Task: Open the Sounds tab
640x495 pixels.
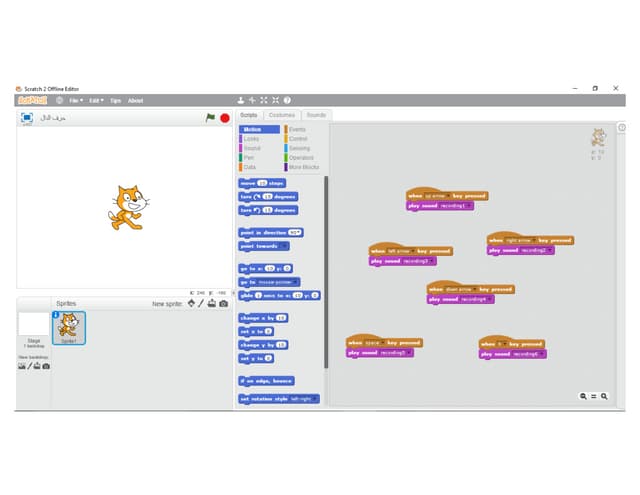Action: point(316,115)
